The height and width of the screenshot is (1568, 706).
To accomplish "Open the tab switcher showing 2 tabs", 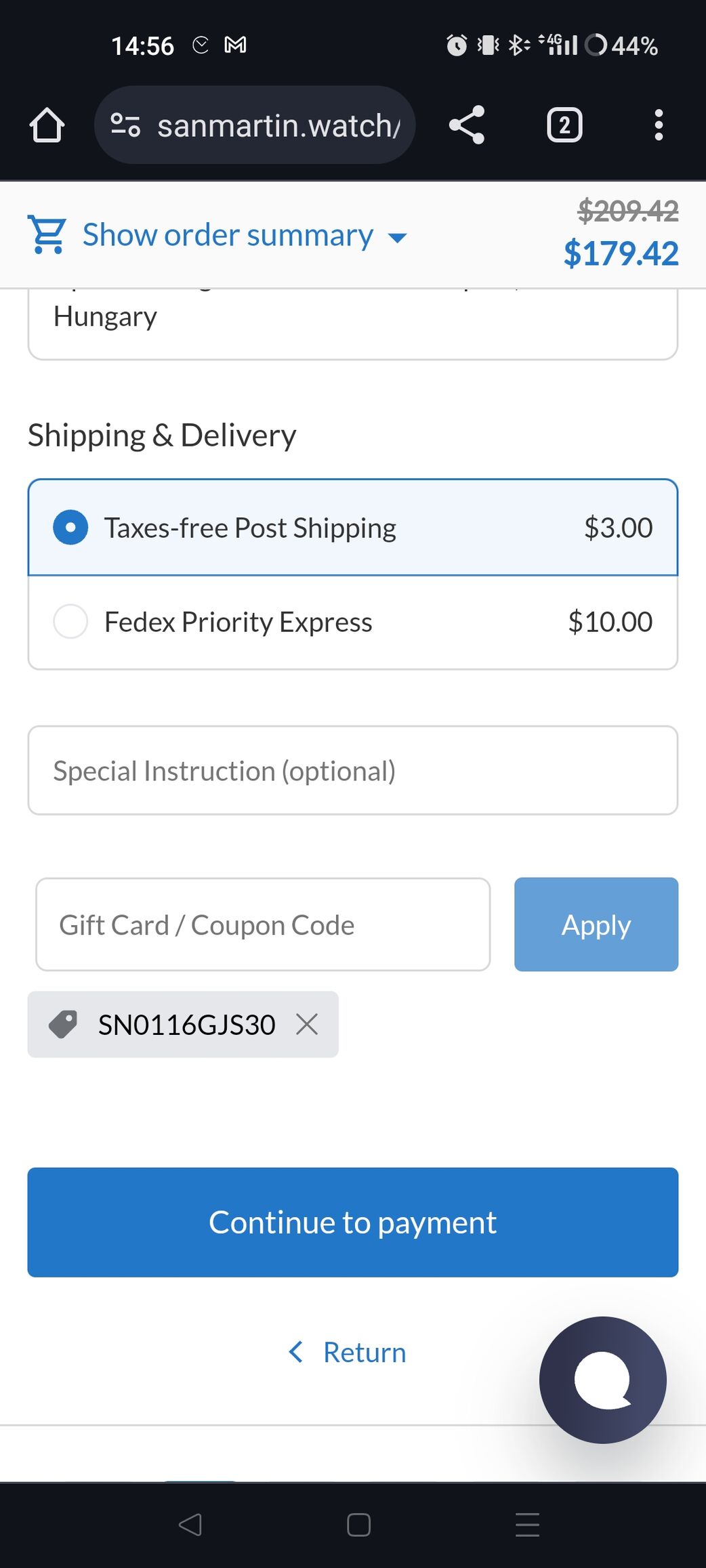I will [564, 125].
